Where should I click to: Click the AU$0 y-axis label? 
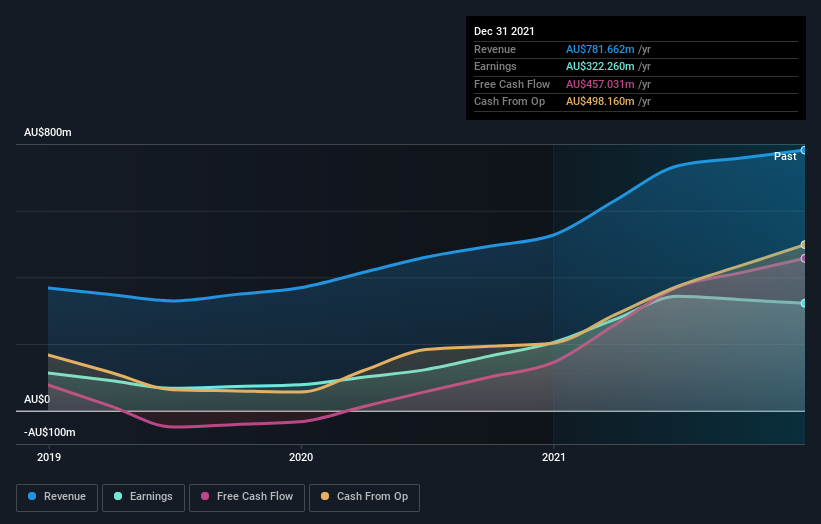[x=37, y=399]
